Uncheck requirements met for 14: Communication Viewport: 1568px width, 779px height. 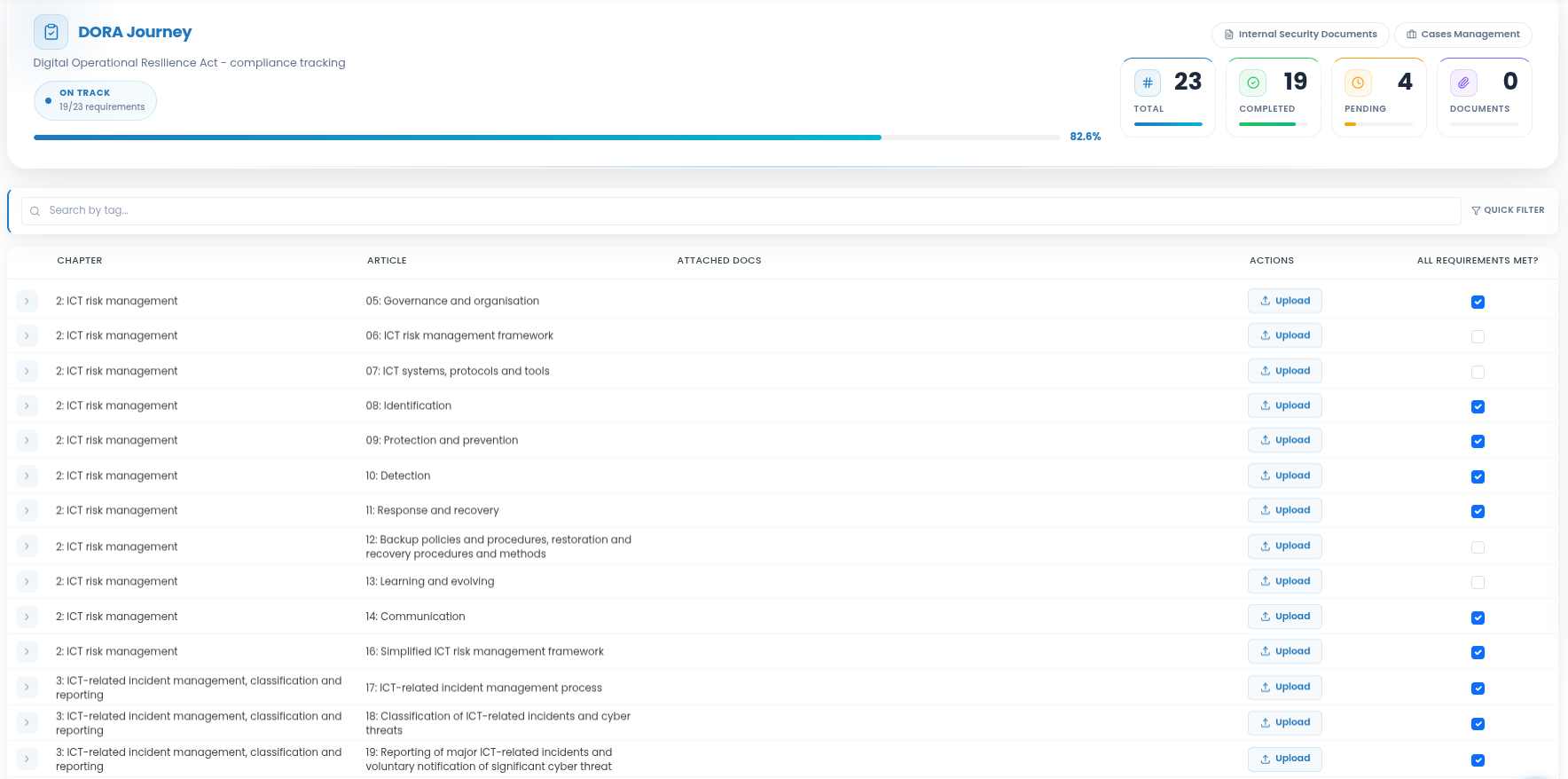(1478, 618)
